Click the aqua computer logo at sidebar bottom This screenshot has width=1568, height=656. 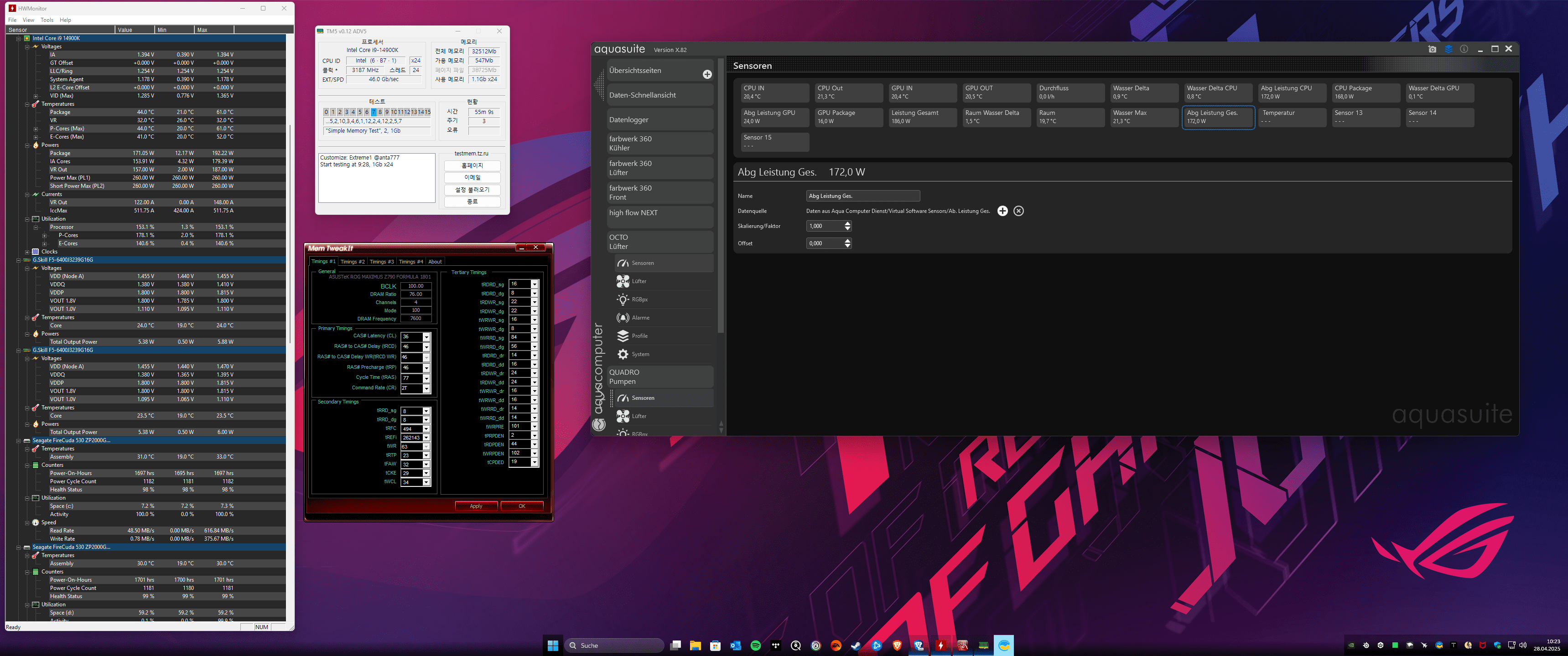coord(599,424)
